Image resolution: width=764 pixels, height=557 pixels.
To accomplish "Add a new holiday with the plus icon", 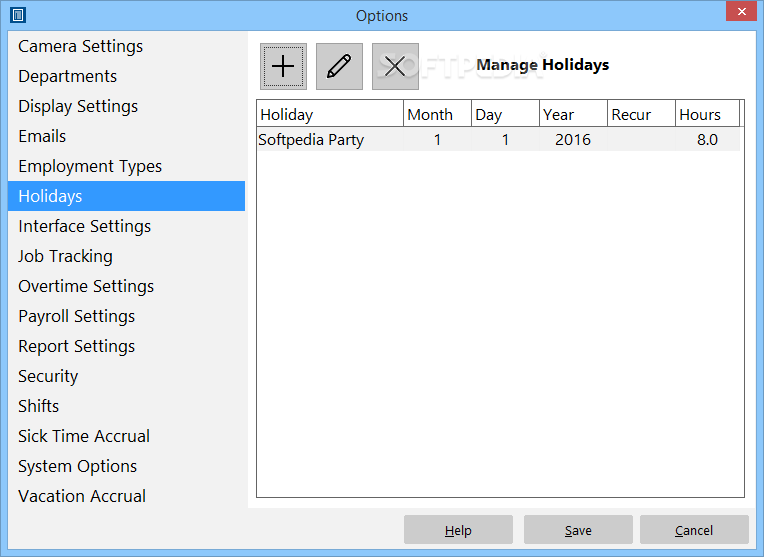I will coord(283,66).
